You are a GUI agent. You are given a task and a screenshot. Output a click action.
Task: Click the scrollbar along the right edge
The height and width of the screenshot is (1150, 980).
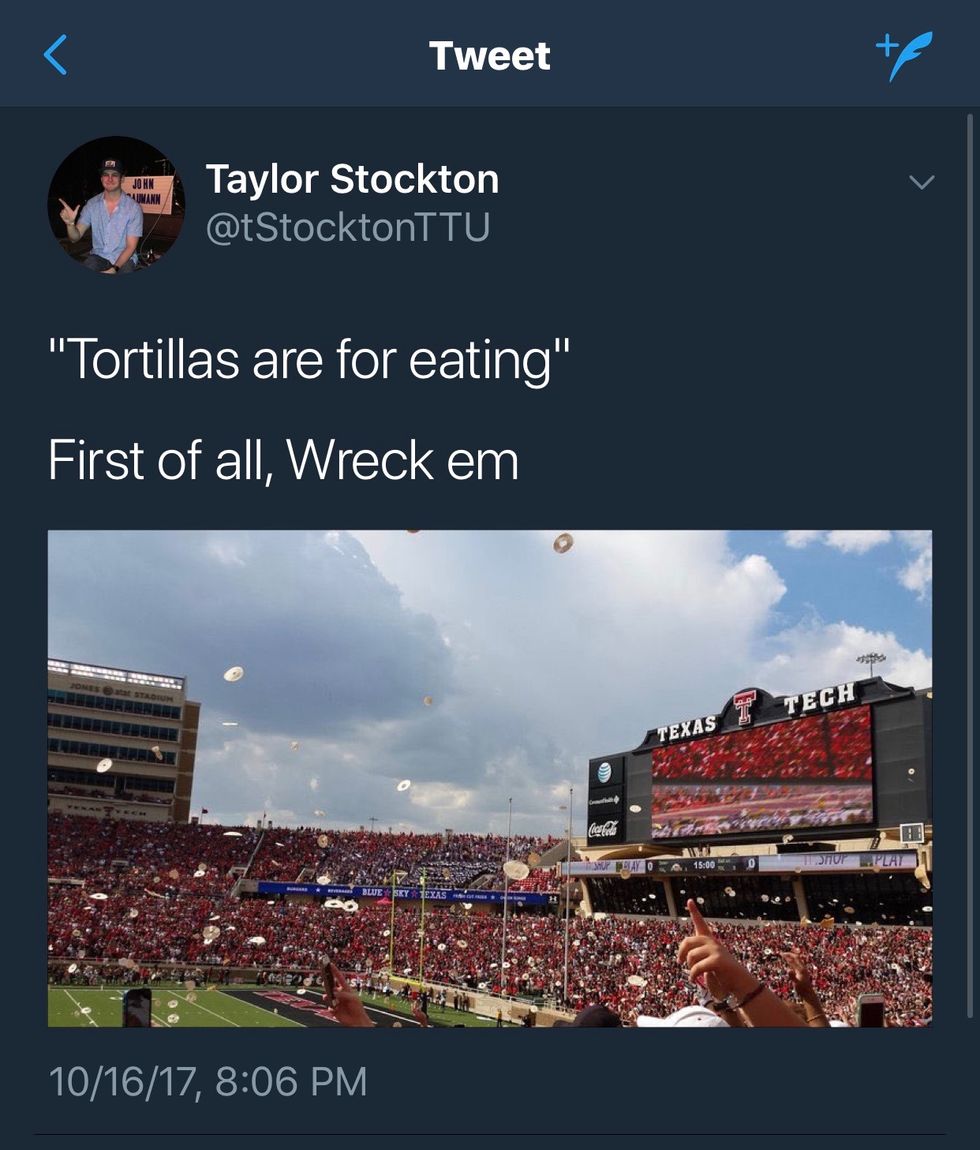pyautogui.click(x=969, y=400)
